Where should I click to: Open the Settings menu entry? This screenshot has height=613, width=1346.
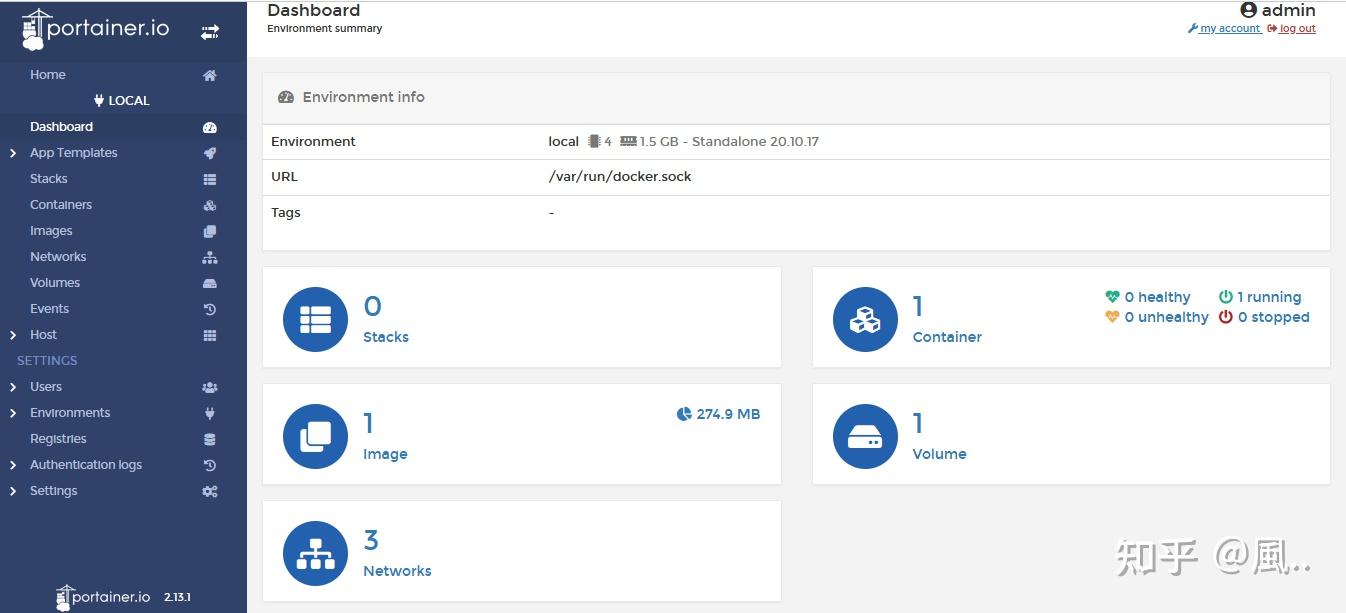[53, 490]
